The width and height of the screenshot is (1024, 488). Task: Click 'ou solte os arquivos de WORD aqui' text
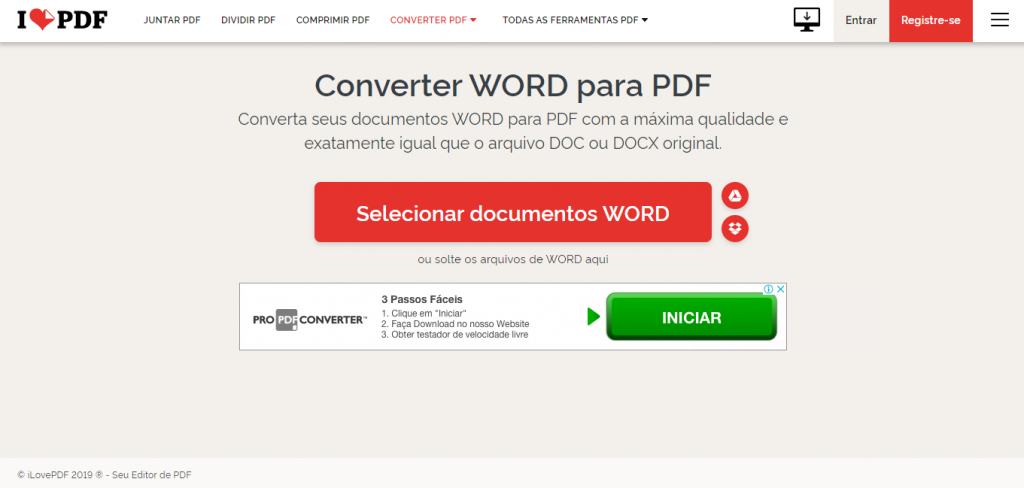(513, 259)
